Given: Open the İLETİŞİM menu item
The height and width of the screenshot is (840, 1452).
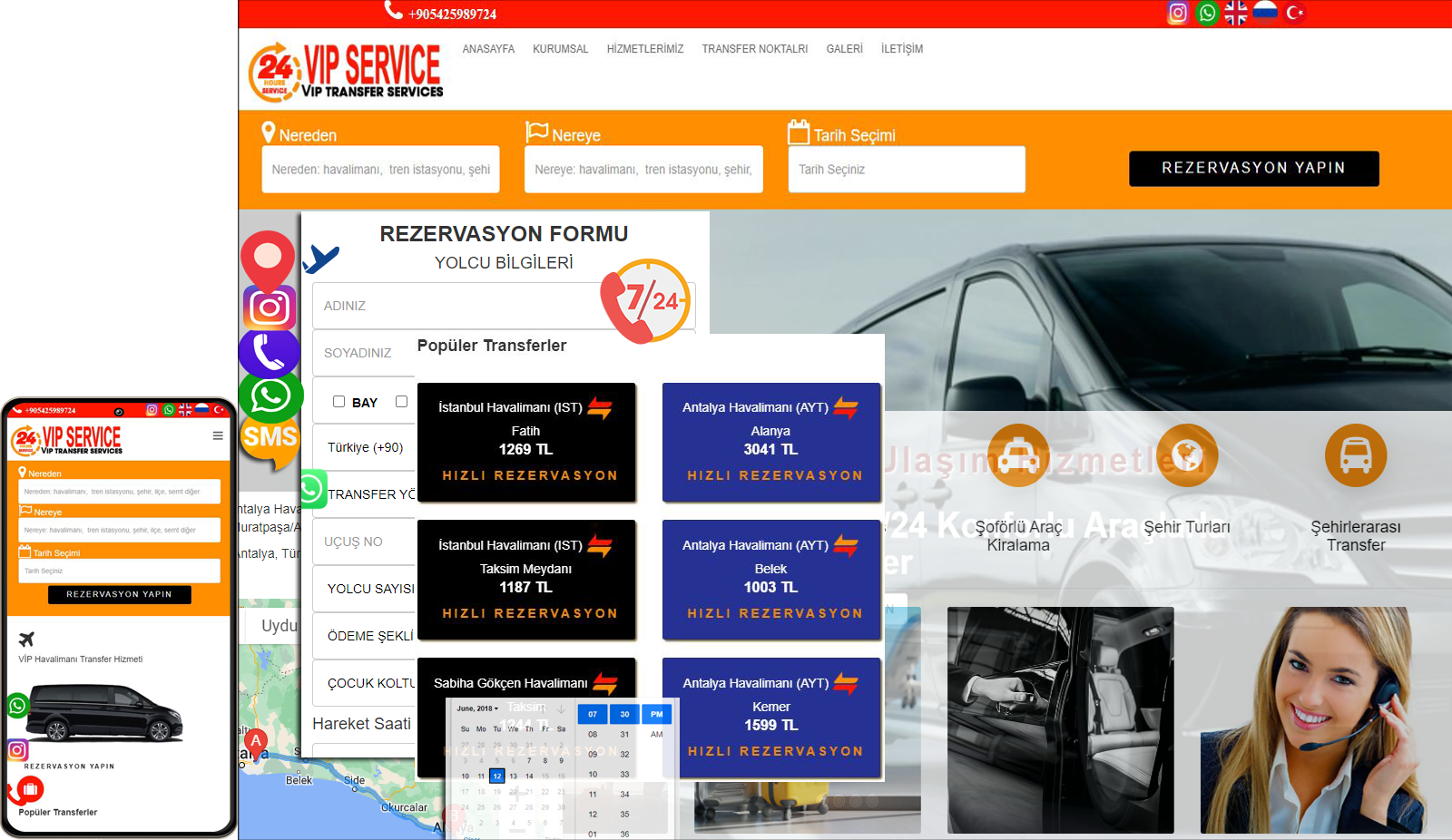Looking at the screenshot, I should pyautogui.click(x=902, y=49).
